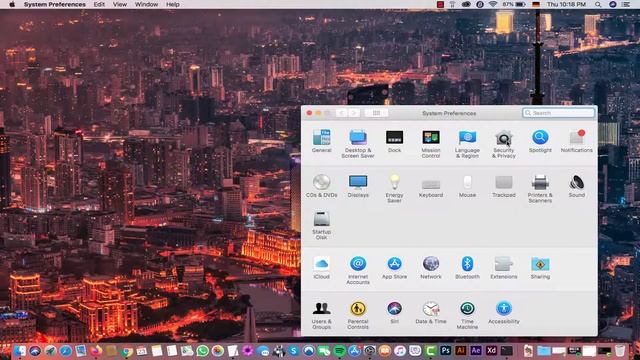The height and width of the screenshot is (360, 640).
Task: Open Terminal from the Dock
Action: pyautogui.click(x=507, y=351)
